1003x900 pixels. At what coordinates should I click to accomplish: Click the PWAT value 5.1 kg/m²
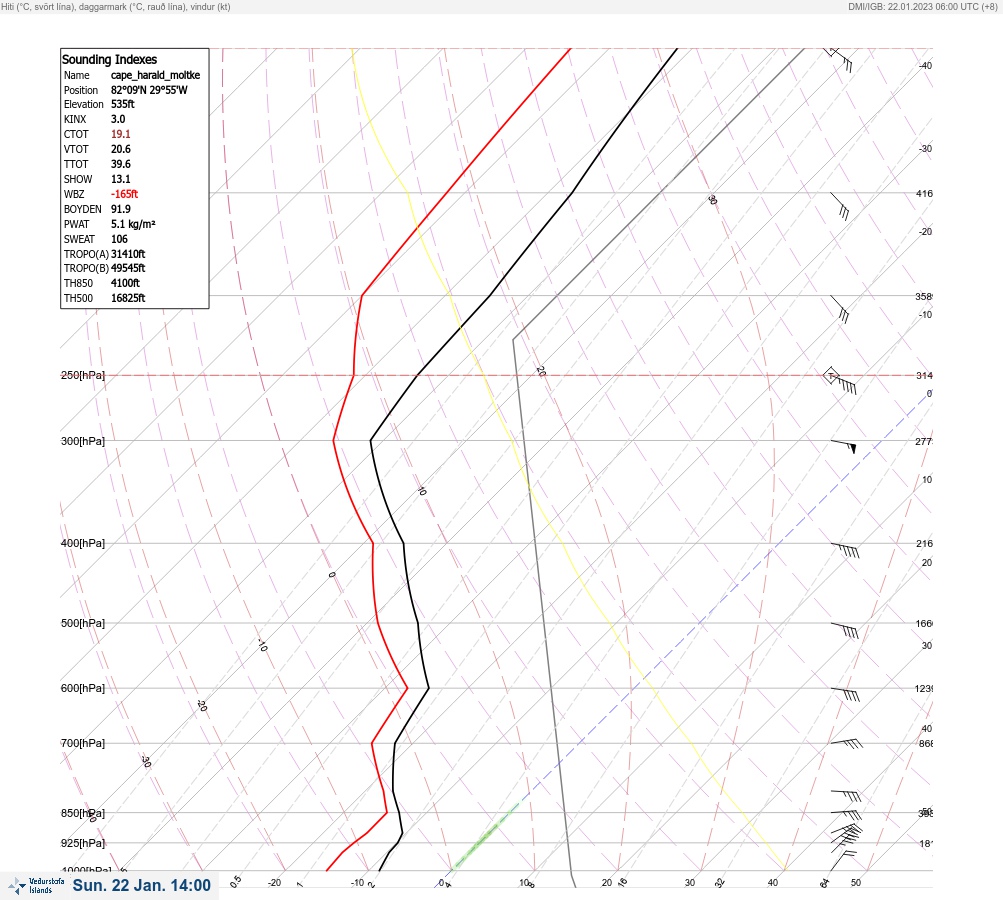coord(133,224)
